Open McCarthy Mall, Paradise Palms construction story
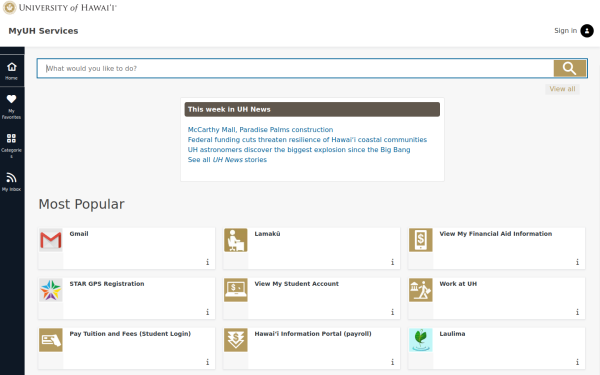The image size is (600, 375). (260, 130)
